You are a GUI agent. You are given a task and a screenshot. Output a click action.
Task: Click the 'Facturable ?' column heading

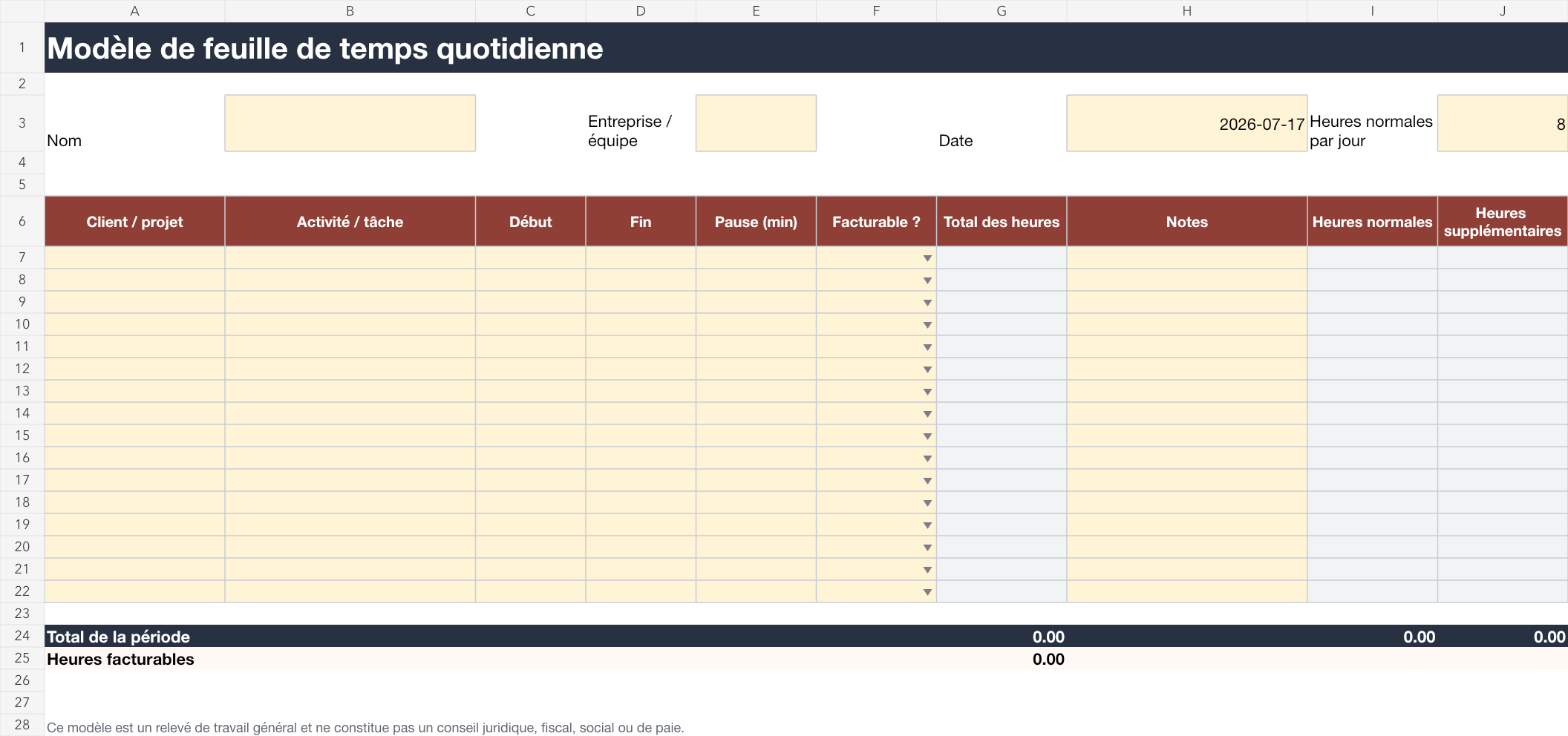(876, 222)
